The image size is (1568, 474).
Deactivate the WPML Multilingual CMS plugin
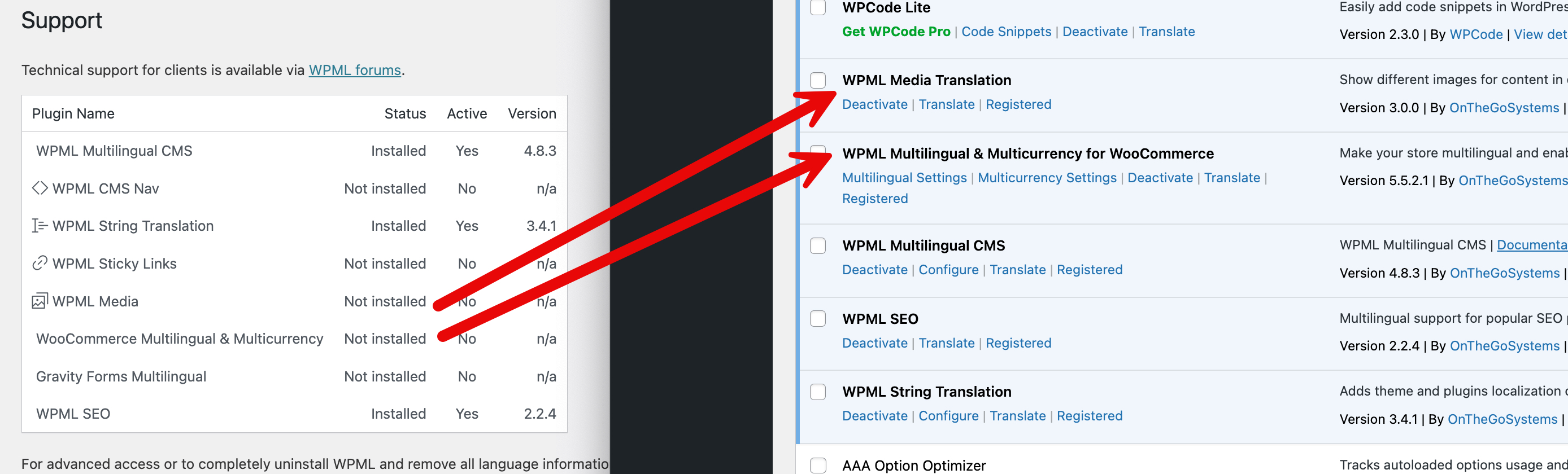pyautogui.click(x=875, y=270)
